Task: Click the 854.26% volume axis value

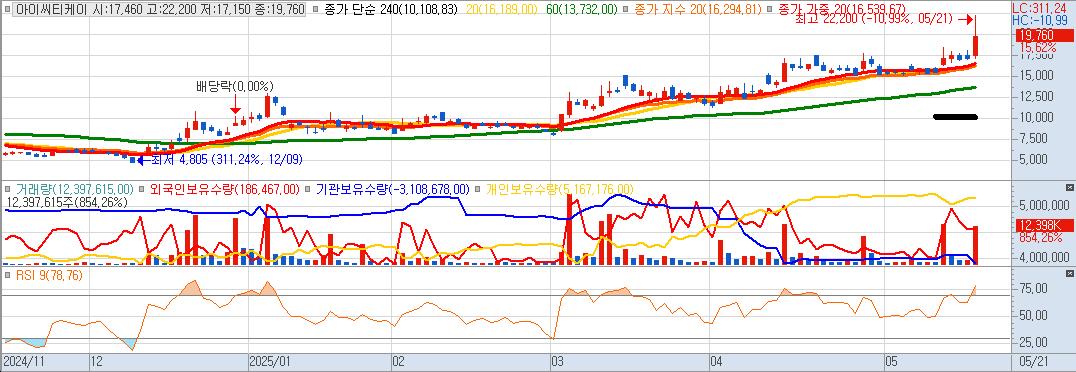Action: pyautogui.click(x=1042, y=237)
